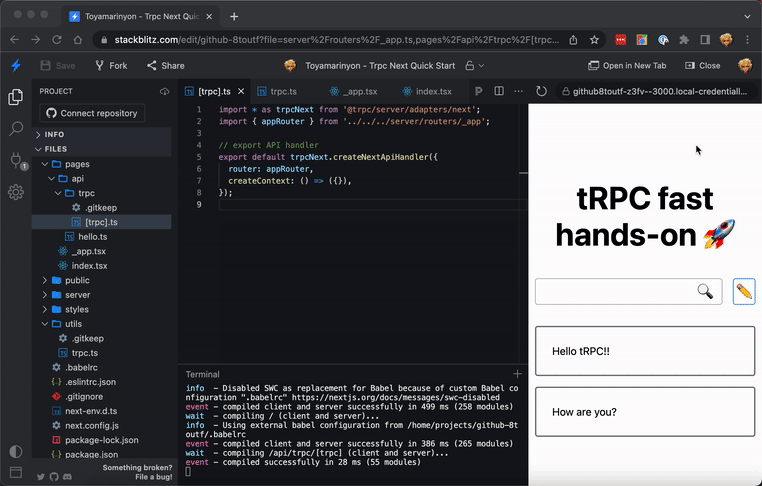
Task: Toggle the bottom panel layout icon
Action: click(x=16, y=472)
